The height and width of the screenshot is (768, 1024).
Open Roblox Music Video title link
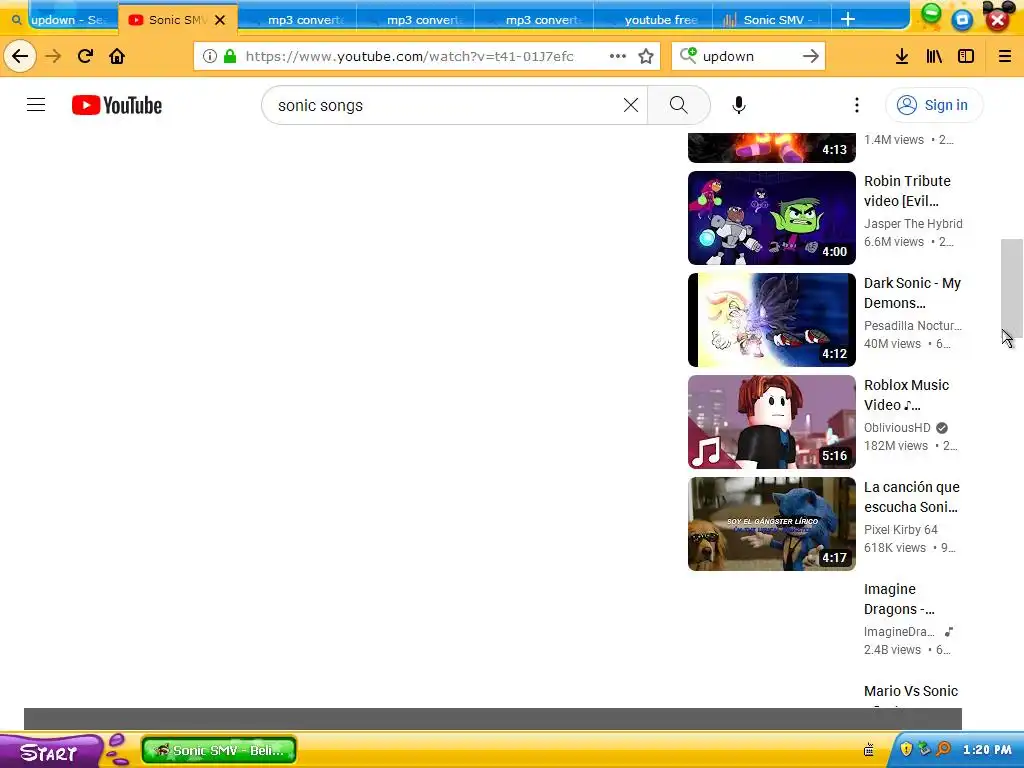click(x=906, y=394)
